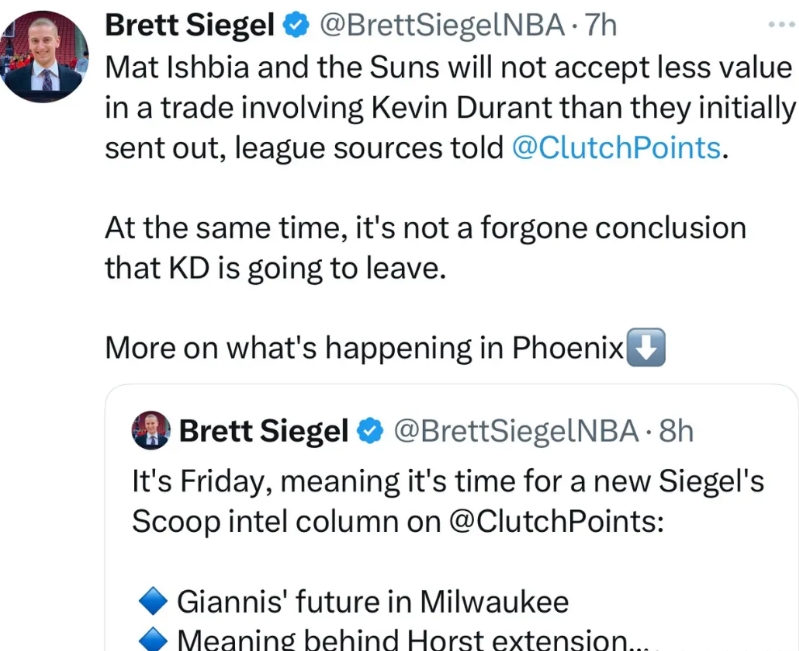
Task: Open the @BrettSiegelNBA handle on main tweet
Action: tap(442, 25)
